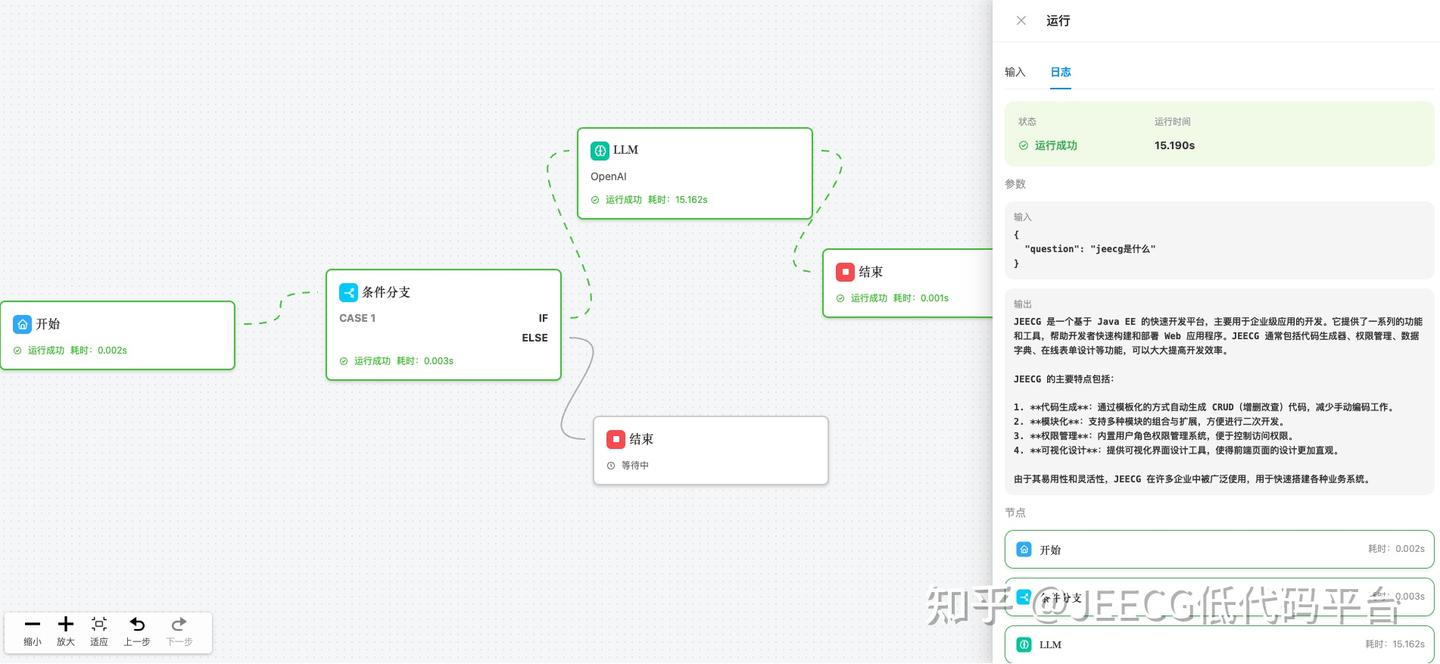Image resolution: width=1440 pixels, height=664 pixels.
Task: Click 耗时: 0.001s in 结束 node
Action: point(921,298)
